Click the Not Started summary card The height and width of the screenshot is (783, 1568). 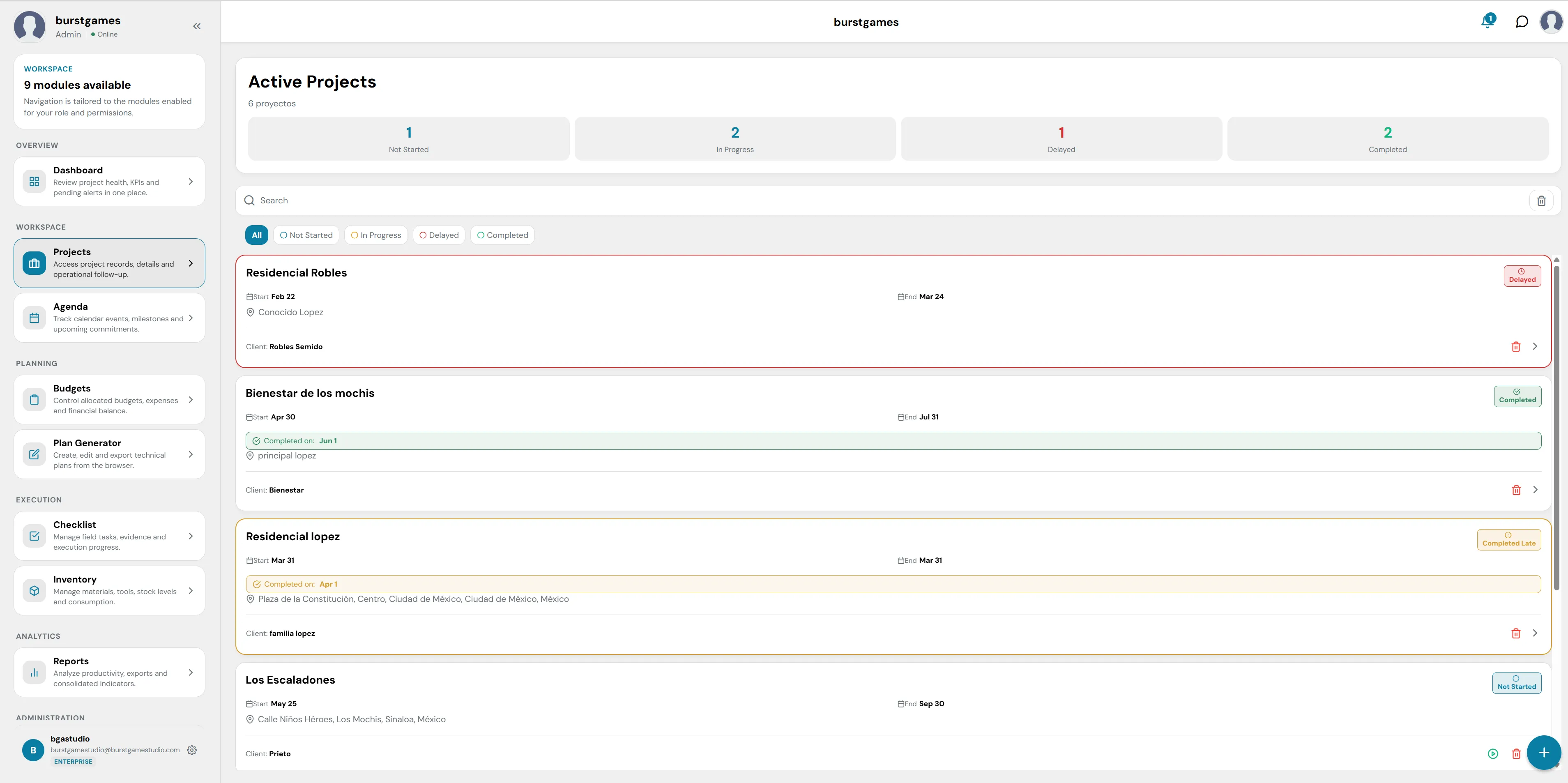(408, 139)
